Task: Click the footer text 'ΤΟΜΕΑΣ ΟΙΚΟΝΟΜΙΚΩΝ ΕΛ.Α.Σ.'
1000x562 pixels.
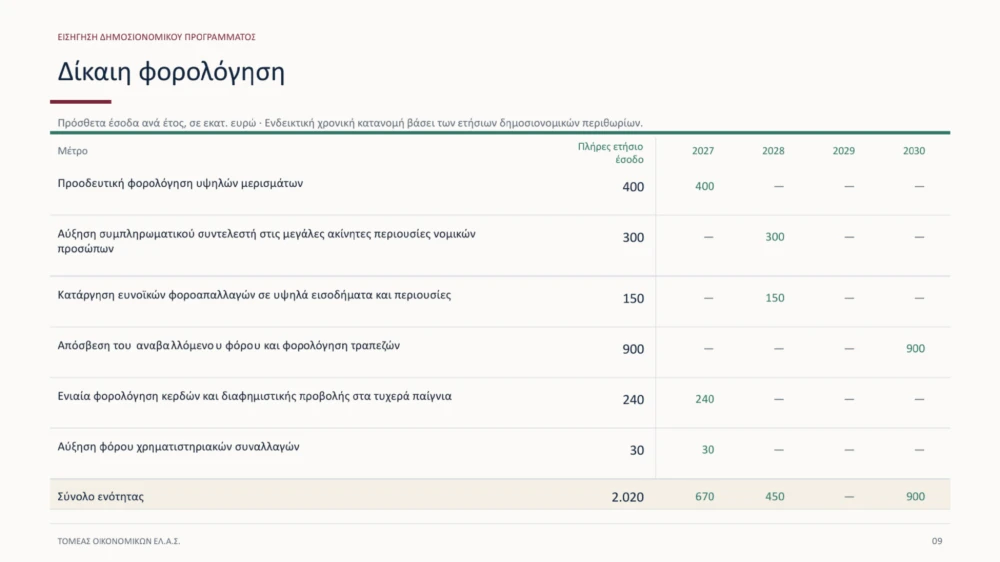Action: [119, 541]
